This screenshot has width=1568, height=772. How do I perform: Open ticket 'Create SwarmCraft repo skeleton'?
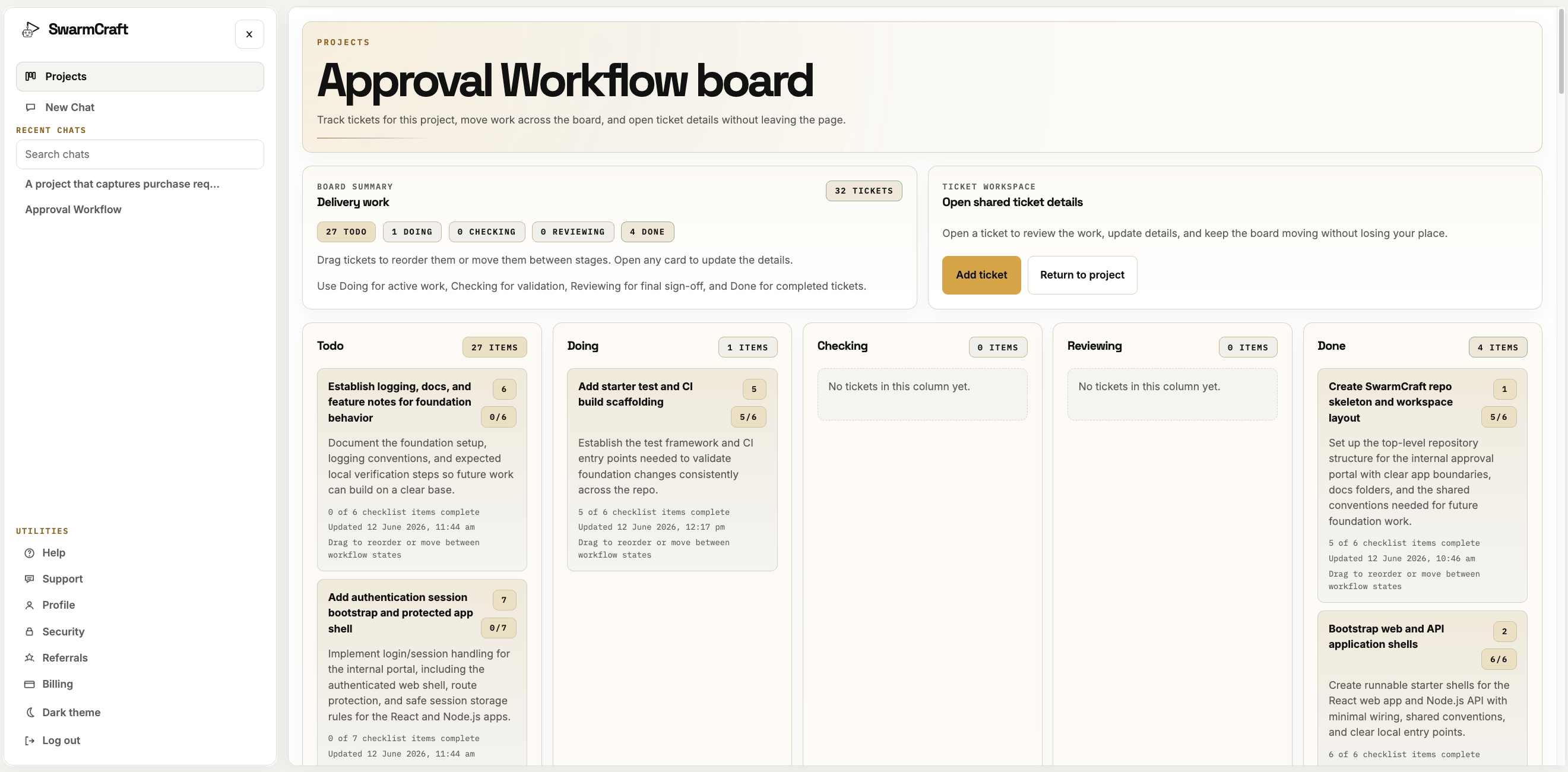pyautogui.click(x=1422, y=485)
